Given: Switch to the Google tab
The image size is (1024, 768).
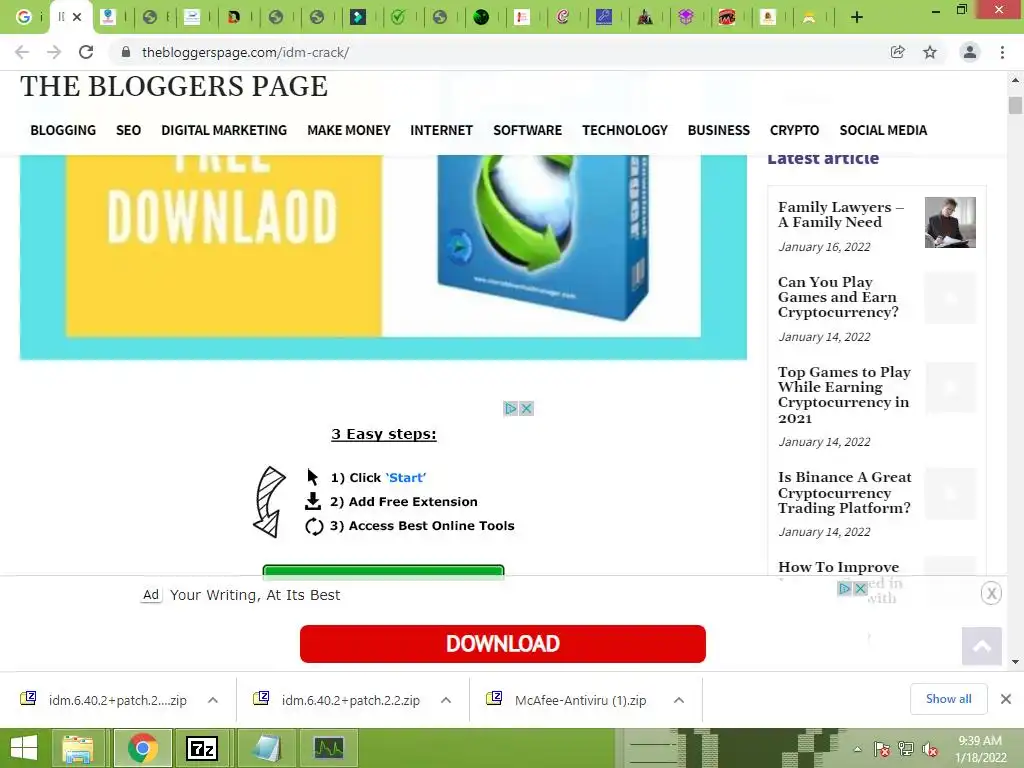Looking at the screenshot, I should tap(24, 17).
